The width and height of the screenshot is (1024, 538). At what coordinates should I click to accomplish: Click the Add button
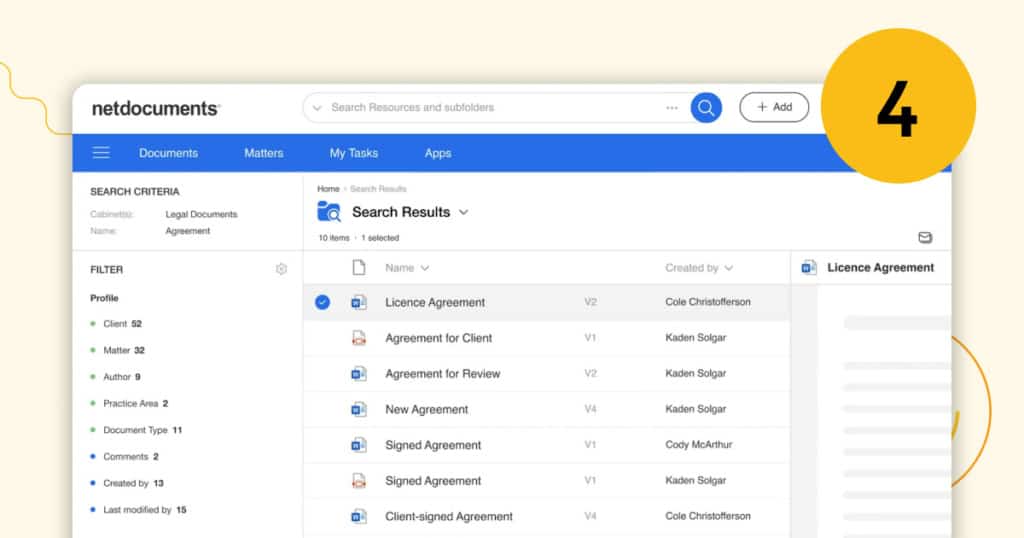pos(774,107)
